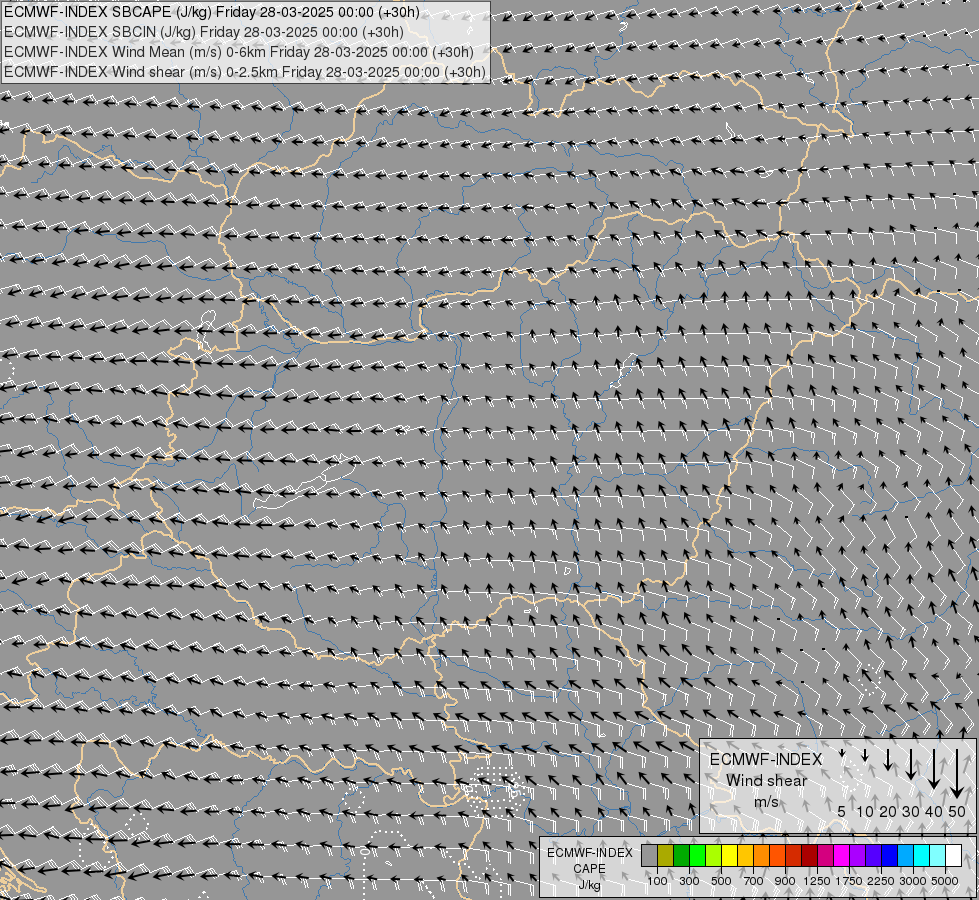Click the '300' CAPE scale value
The height and width of the screenshot is (900, 979).
click(689, 881)
